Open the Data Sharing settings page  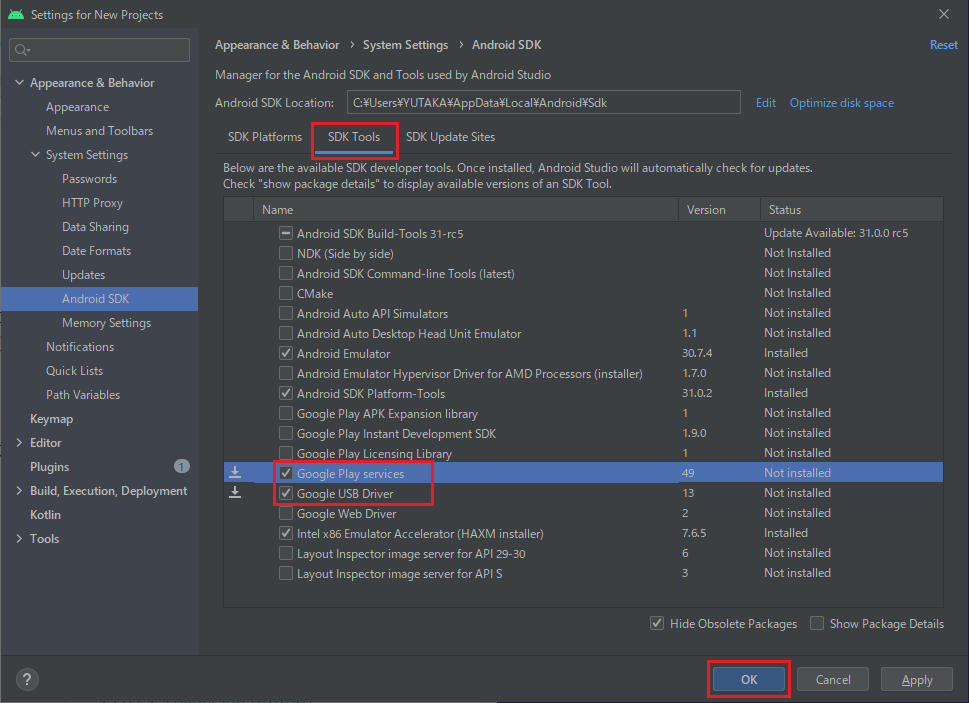[x=95, y=227]
